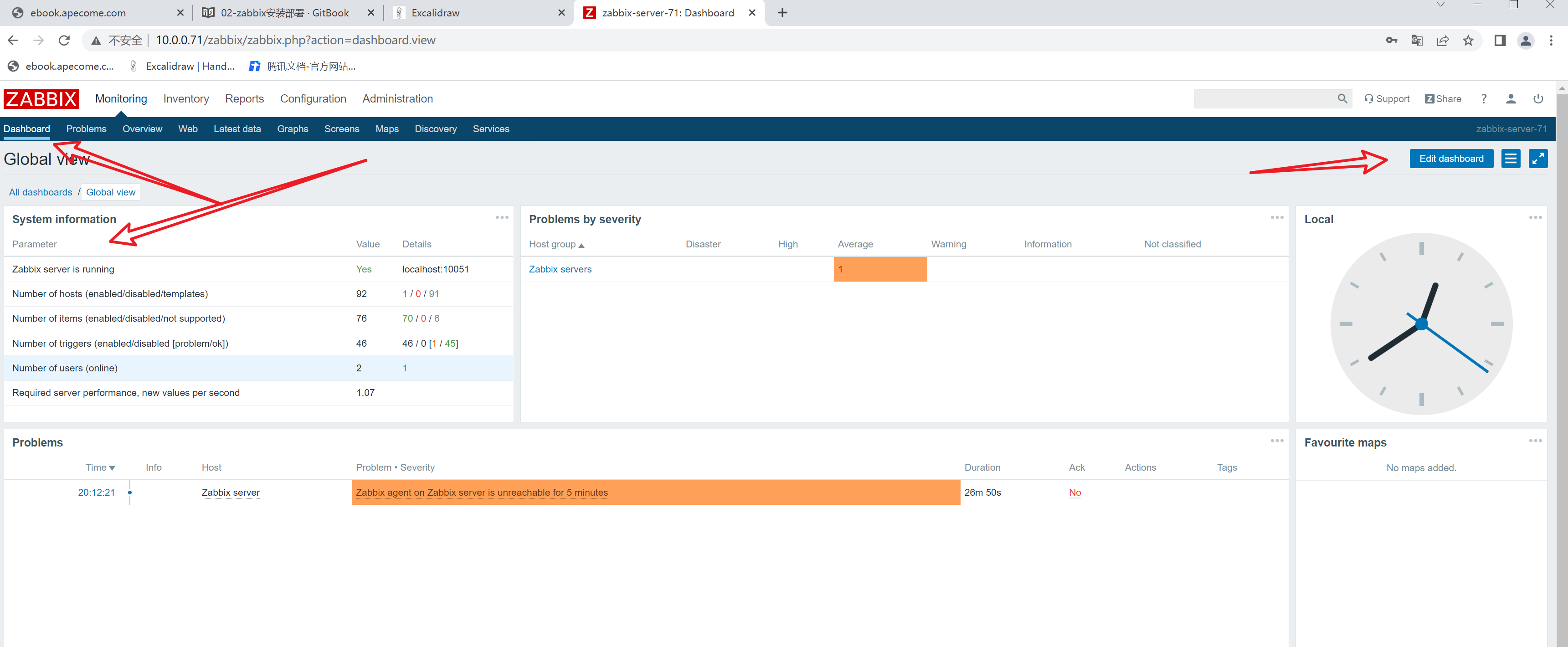
Task: Open Local clock widget ellipsis menu
Action: pos(1535,217)
